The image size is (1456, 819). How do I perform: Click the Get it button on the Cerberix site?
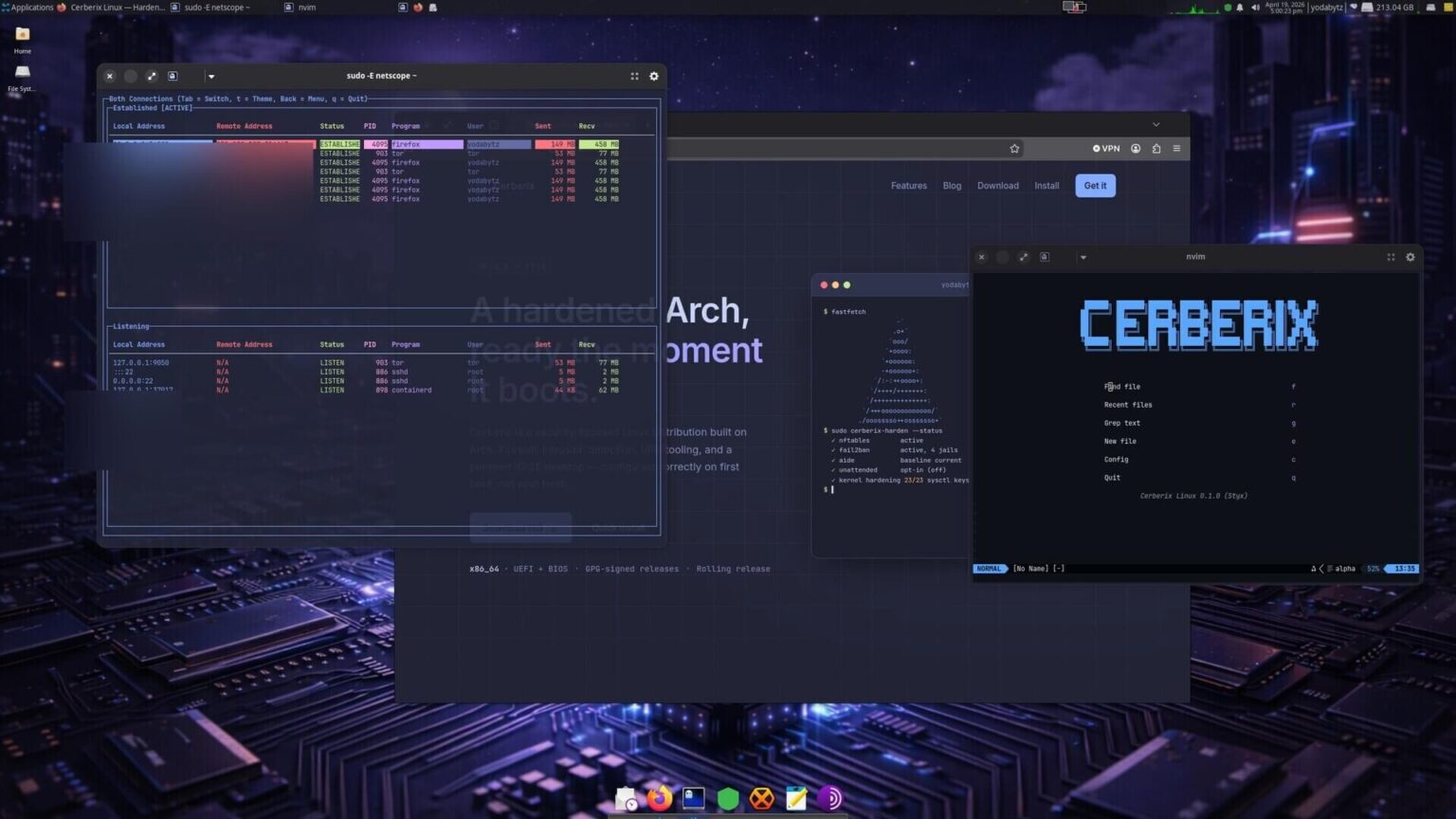coord(1094,185)
